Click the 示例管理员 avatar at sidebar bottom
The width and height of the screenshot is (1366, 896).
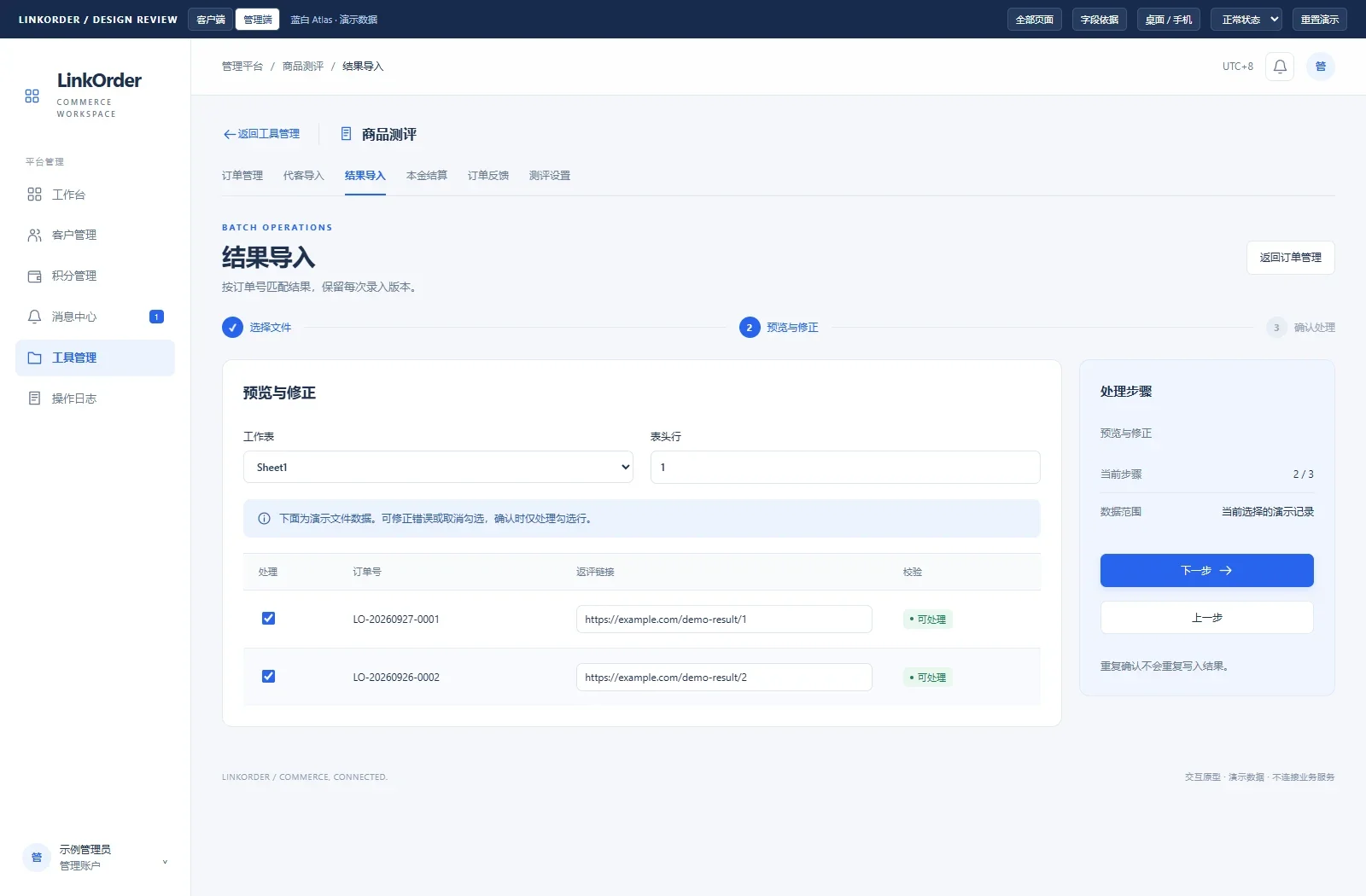[x=37, y=858]
